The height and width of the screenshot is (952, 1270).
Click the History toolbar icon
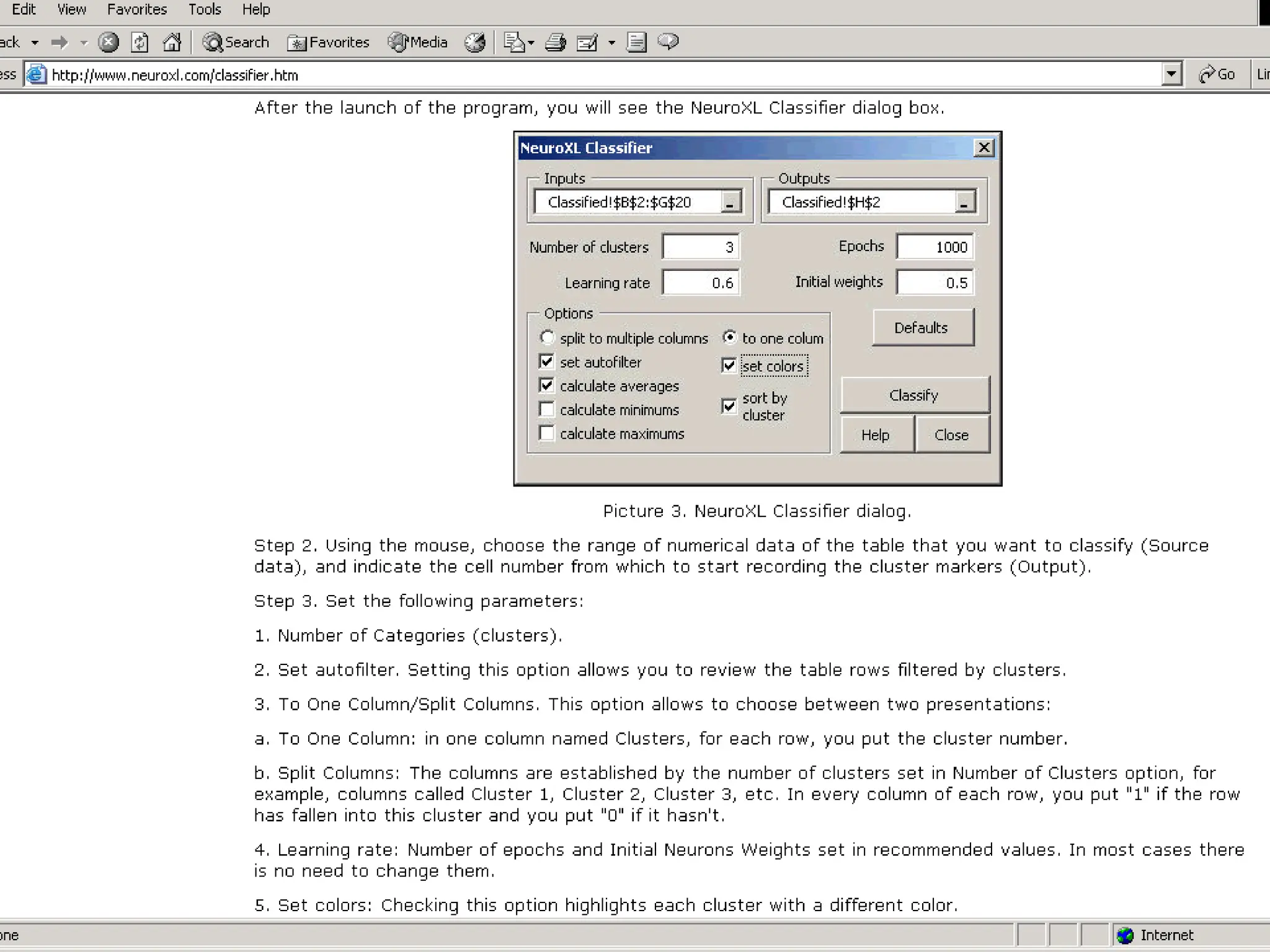click(x=475, y=42)
